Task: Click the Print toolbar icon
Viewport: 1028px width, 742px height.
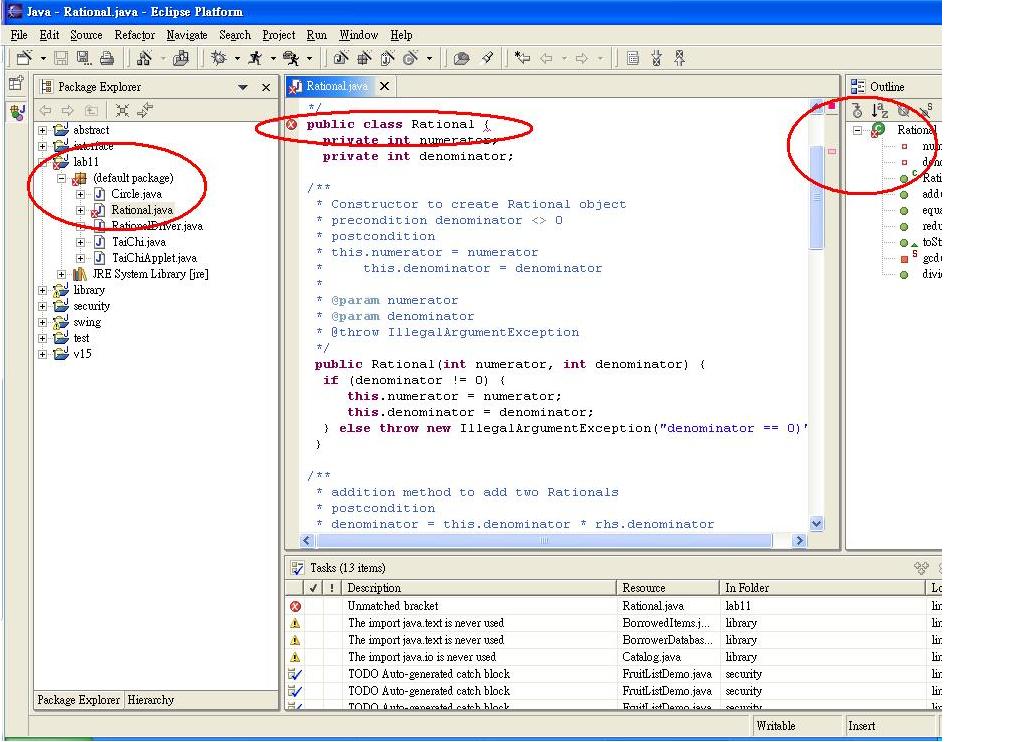Action: (107, 58)
